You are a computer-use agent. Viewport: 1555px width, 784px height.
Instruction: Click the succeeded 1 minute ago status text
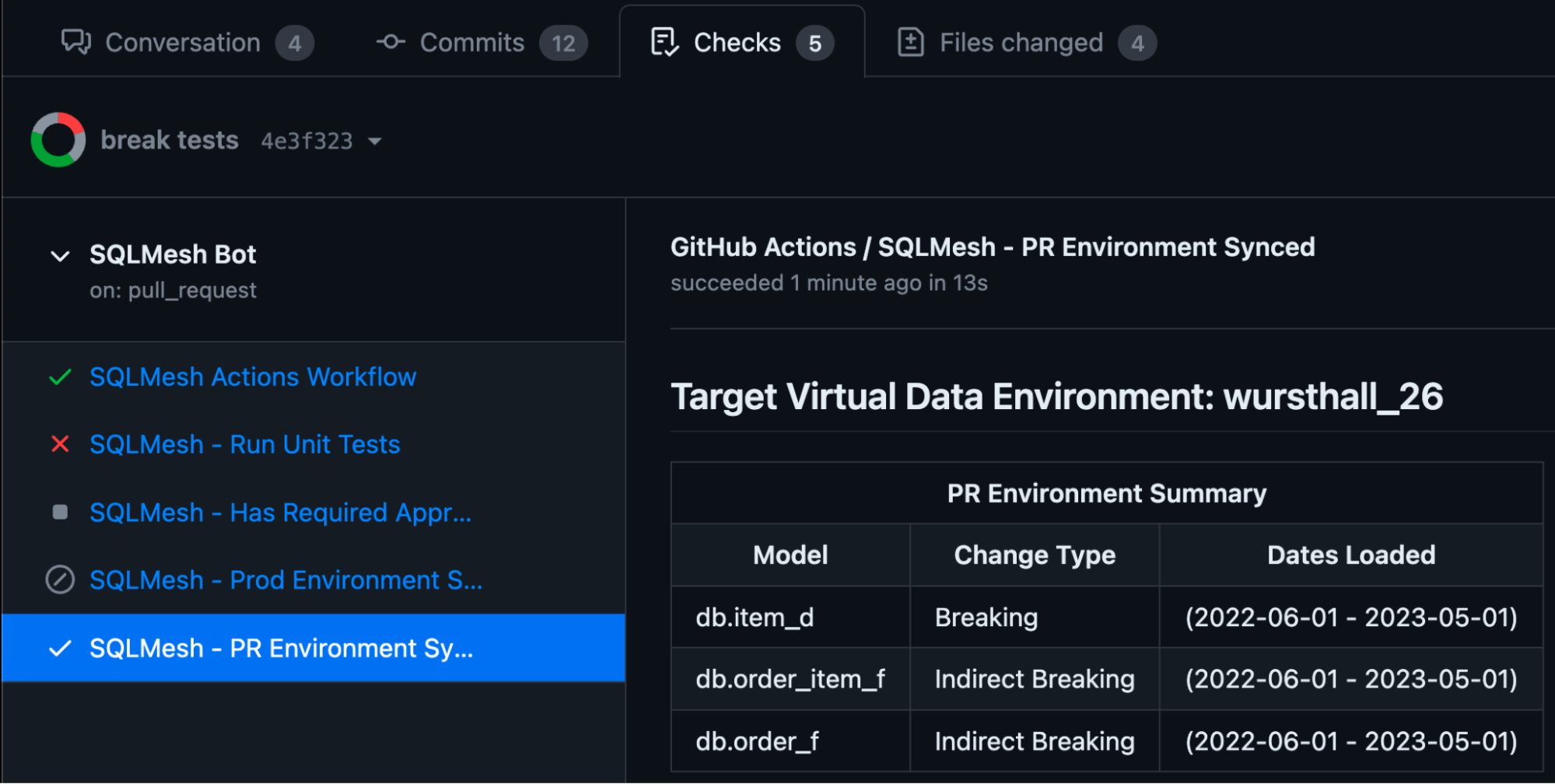[829, 283]
